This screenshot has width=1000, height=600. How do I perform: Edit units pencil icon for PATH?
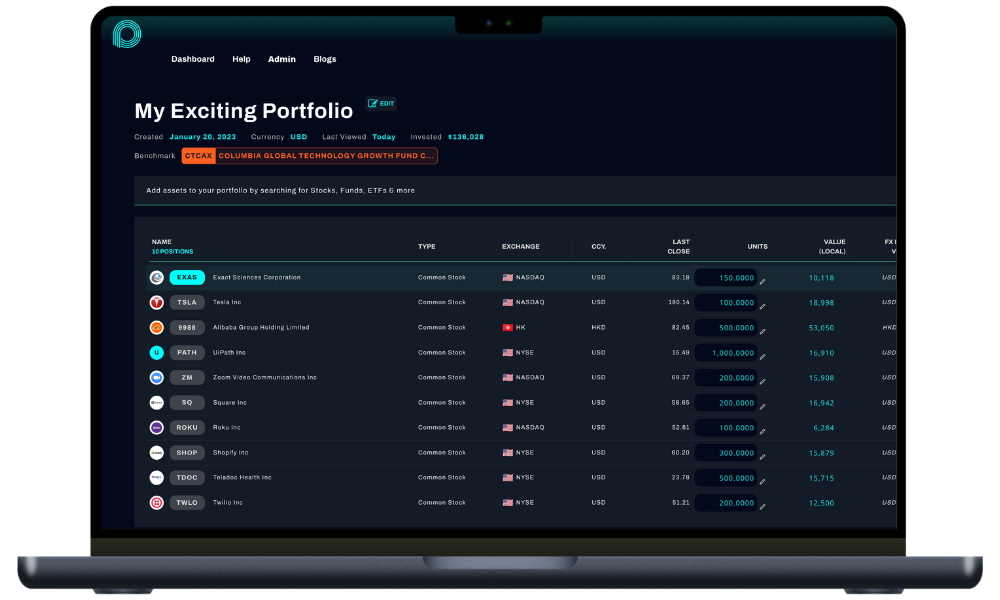762,356
